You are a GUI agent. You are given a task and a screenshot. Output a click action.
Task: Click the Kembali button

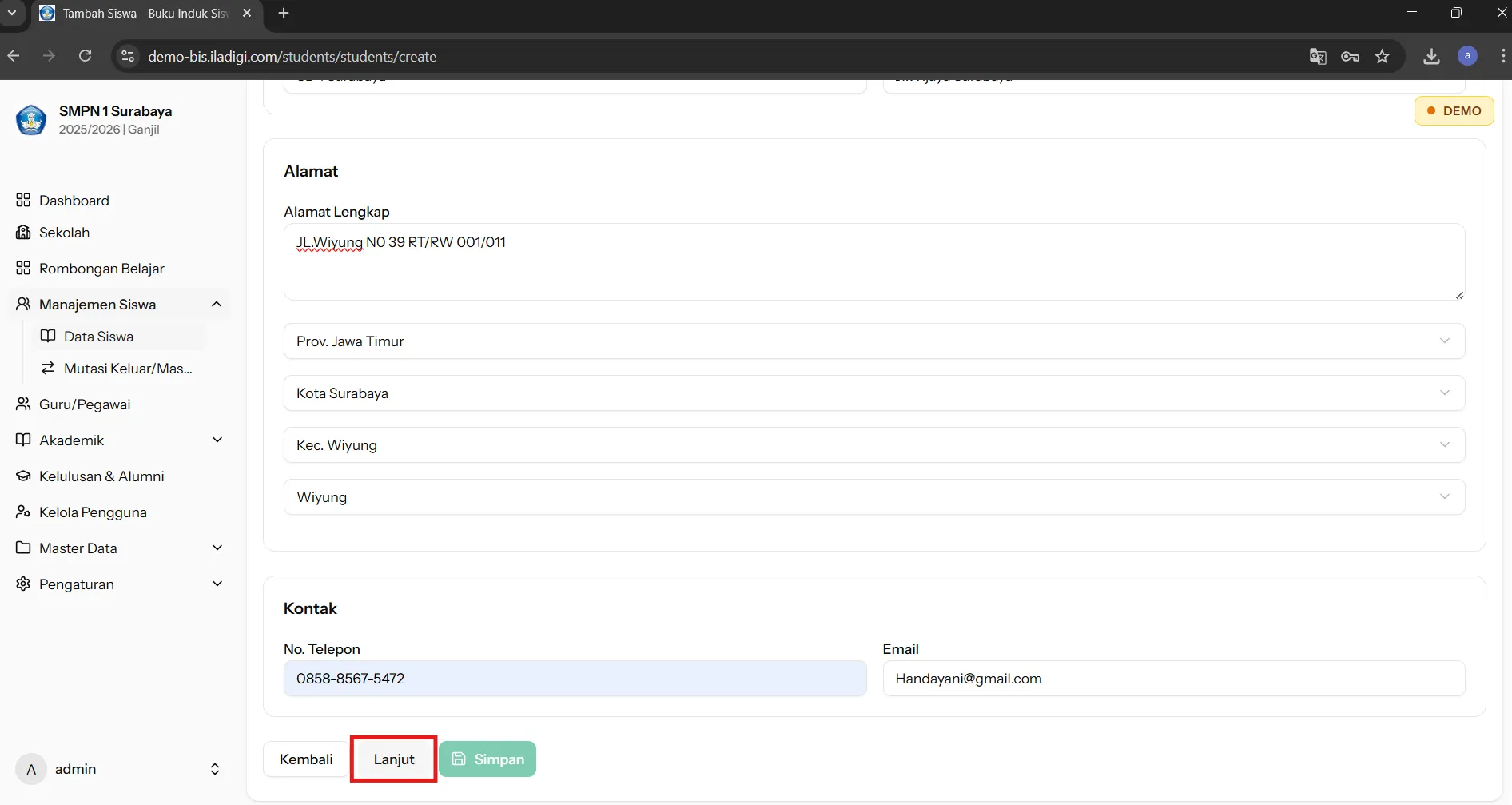point(306,759)
